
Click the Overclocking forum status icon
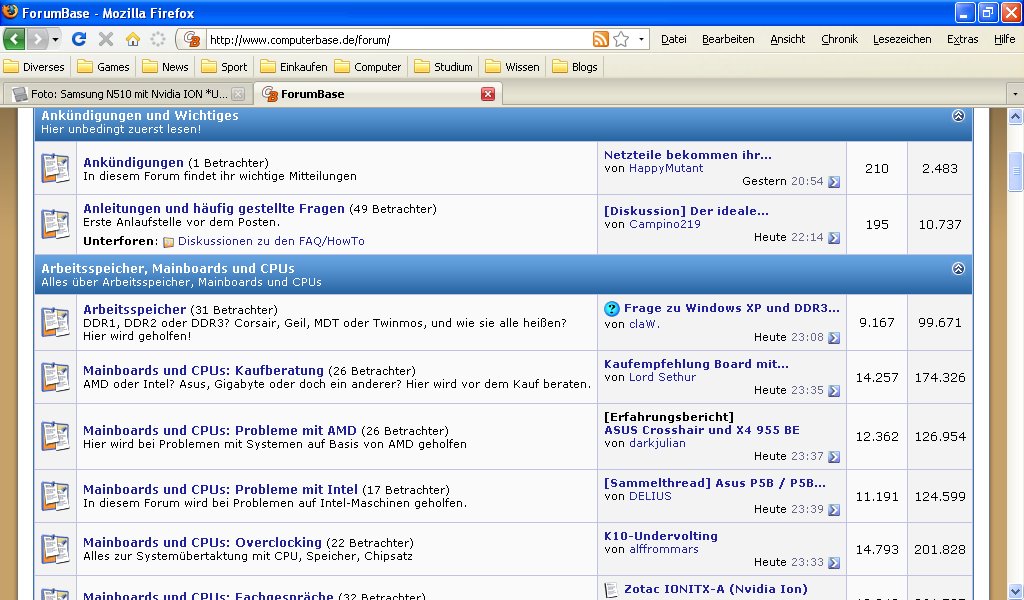coord(56,549)
